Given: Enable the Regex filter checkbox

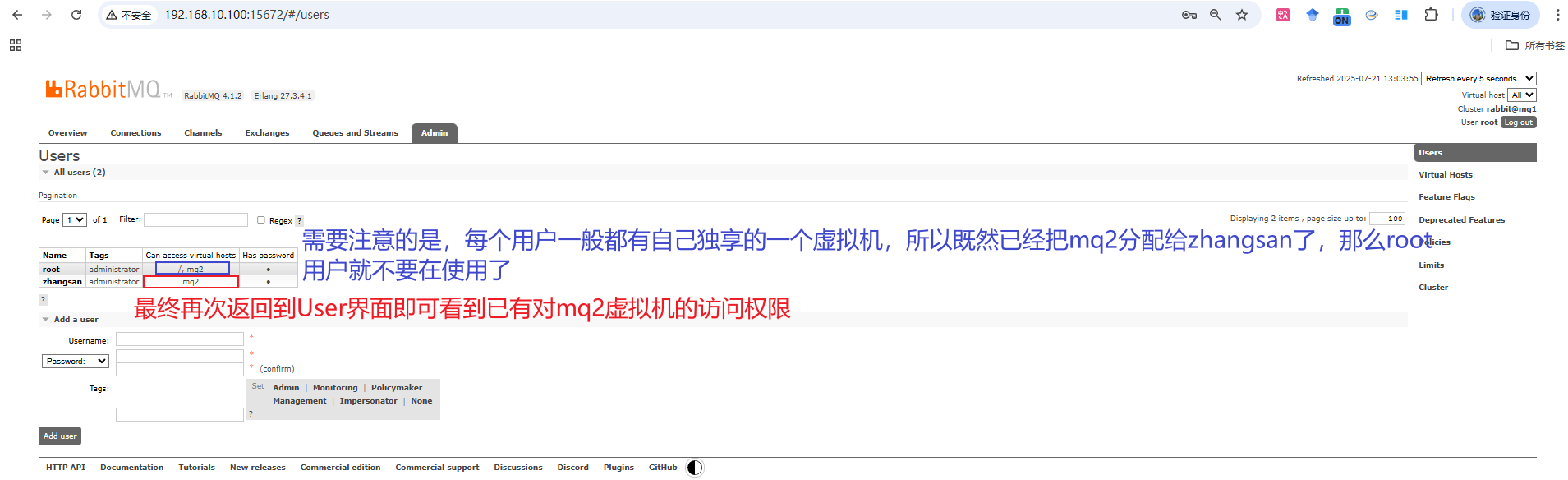Looking at the screenshot, I should pyautogui.click(x=261, y=219).
